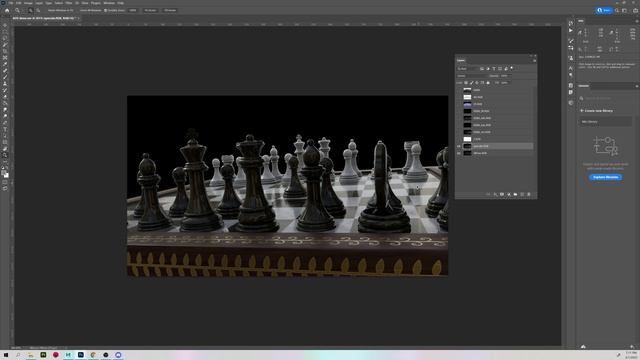
Task: Click the 100% zoom button
Action: pyautogui.click(x=133, y=10)
